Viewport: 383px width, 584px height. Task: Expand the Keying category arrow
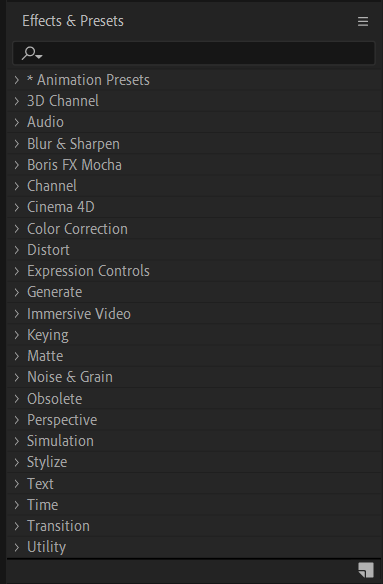17,335
